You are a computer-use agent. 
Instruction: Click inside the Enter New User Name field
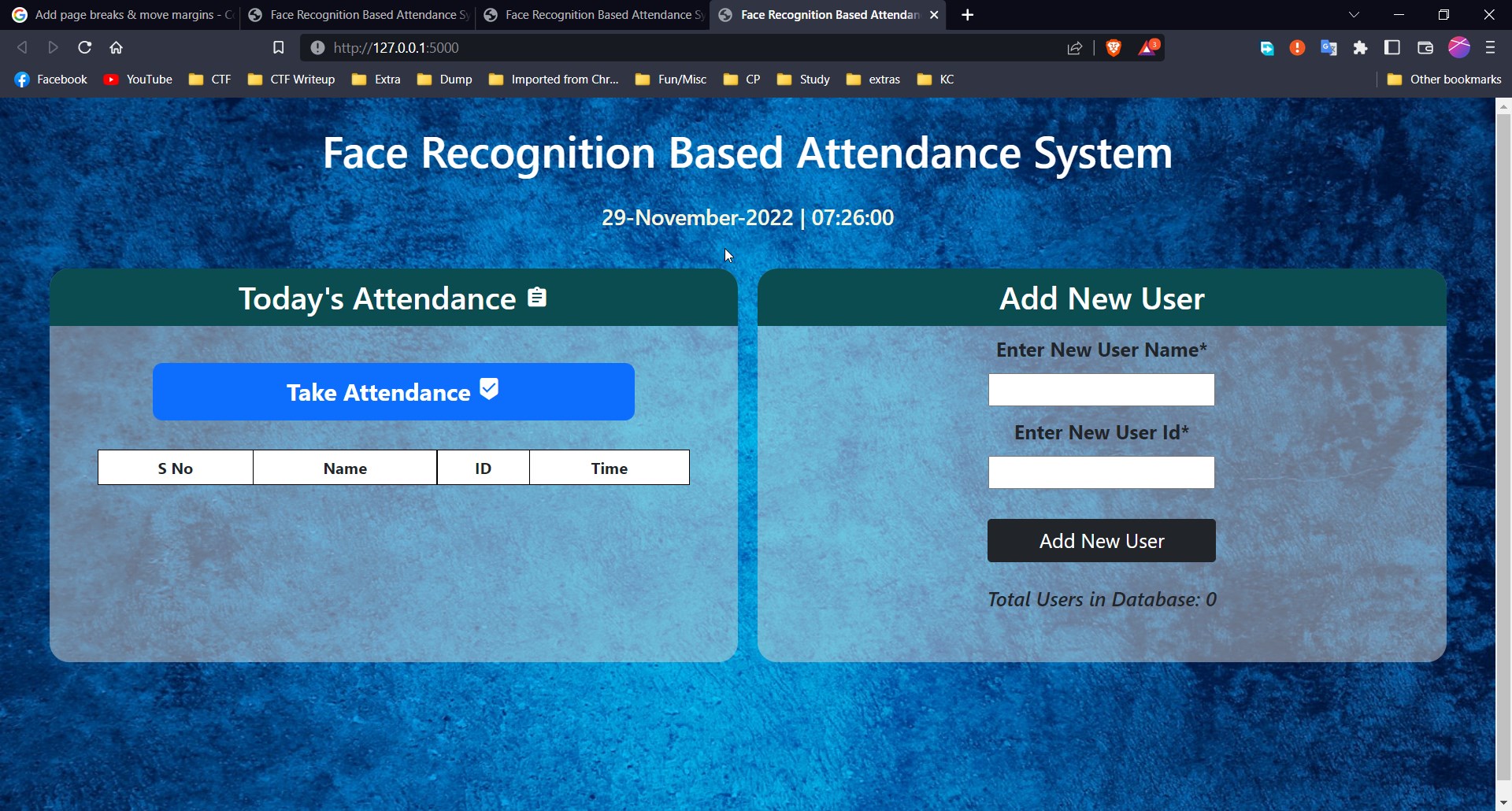1101,389
